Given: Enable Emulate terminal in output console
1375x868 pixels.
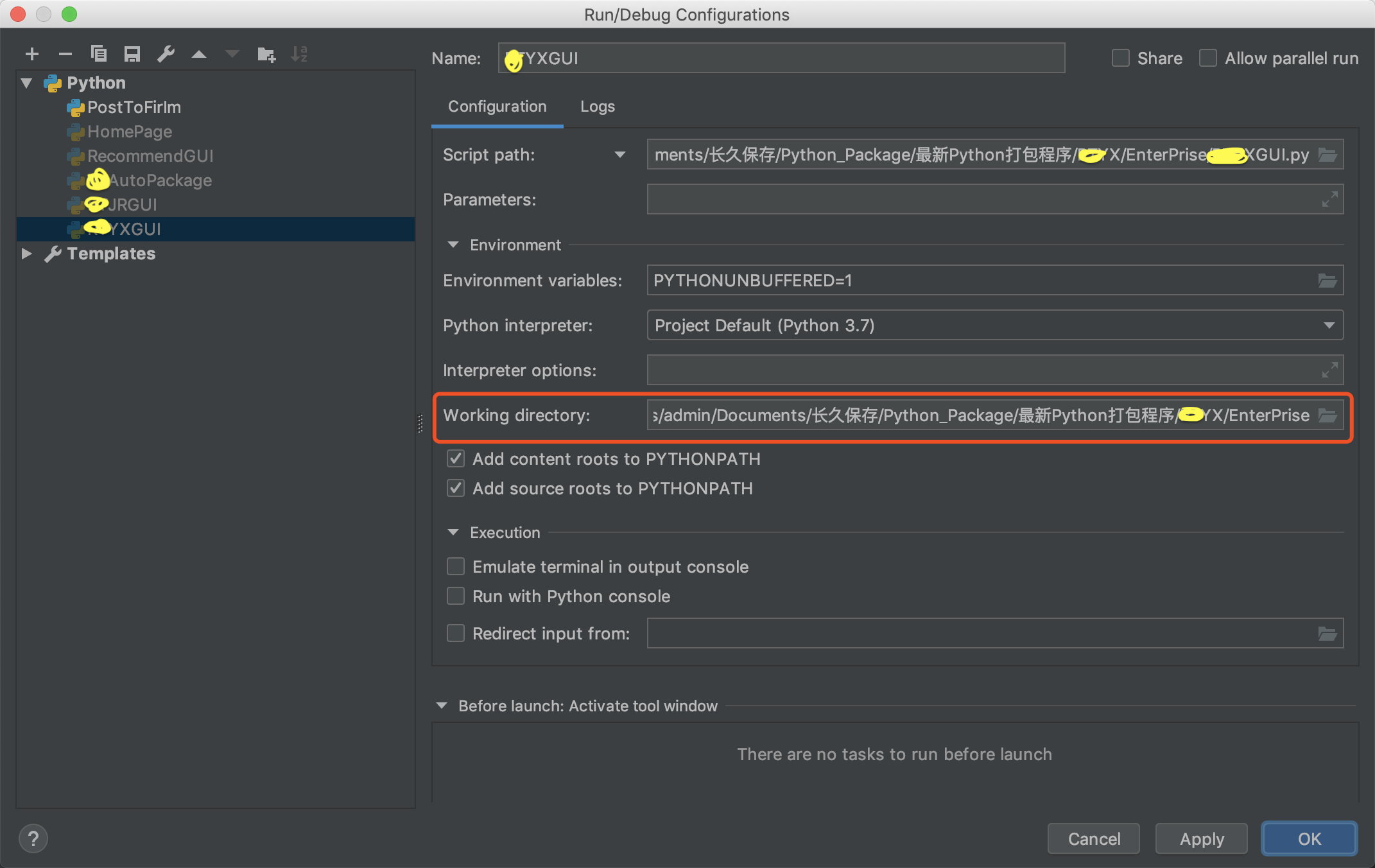Looking at the screenshot, I should [x=456, y=567].
